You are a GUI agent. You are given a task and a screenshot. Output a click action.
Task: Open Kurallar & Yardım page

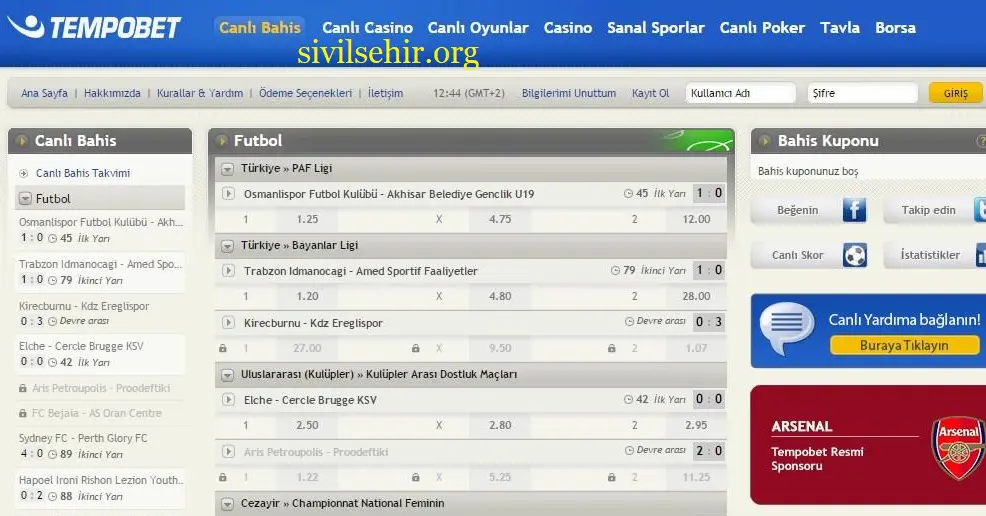coord(200,93)
